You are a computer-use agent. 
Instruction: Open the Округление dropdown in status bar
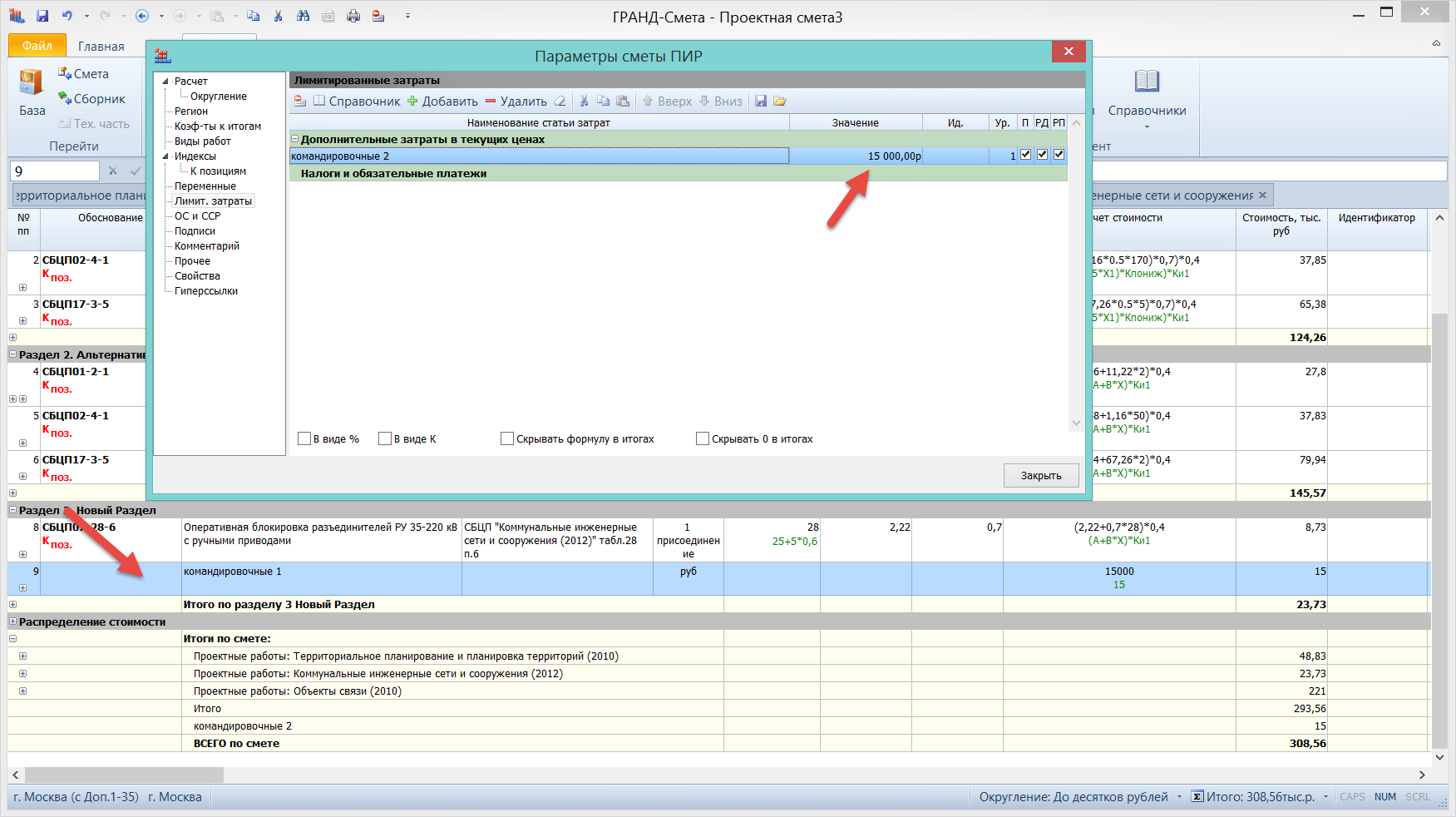[1179, 797]
